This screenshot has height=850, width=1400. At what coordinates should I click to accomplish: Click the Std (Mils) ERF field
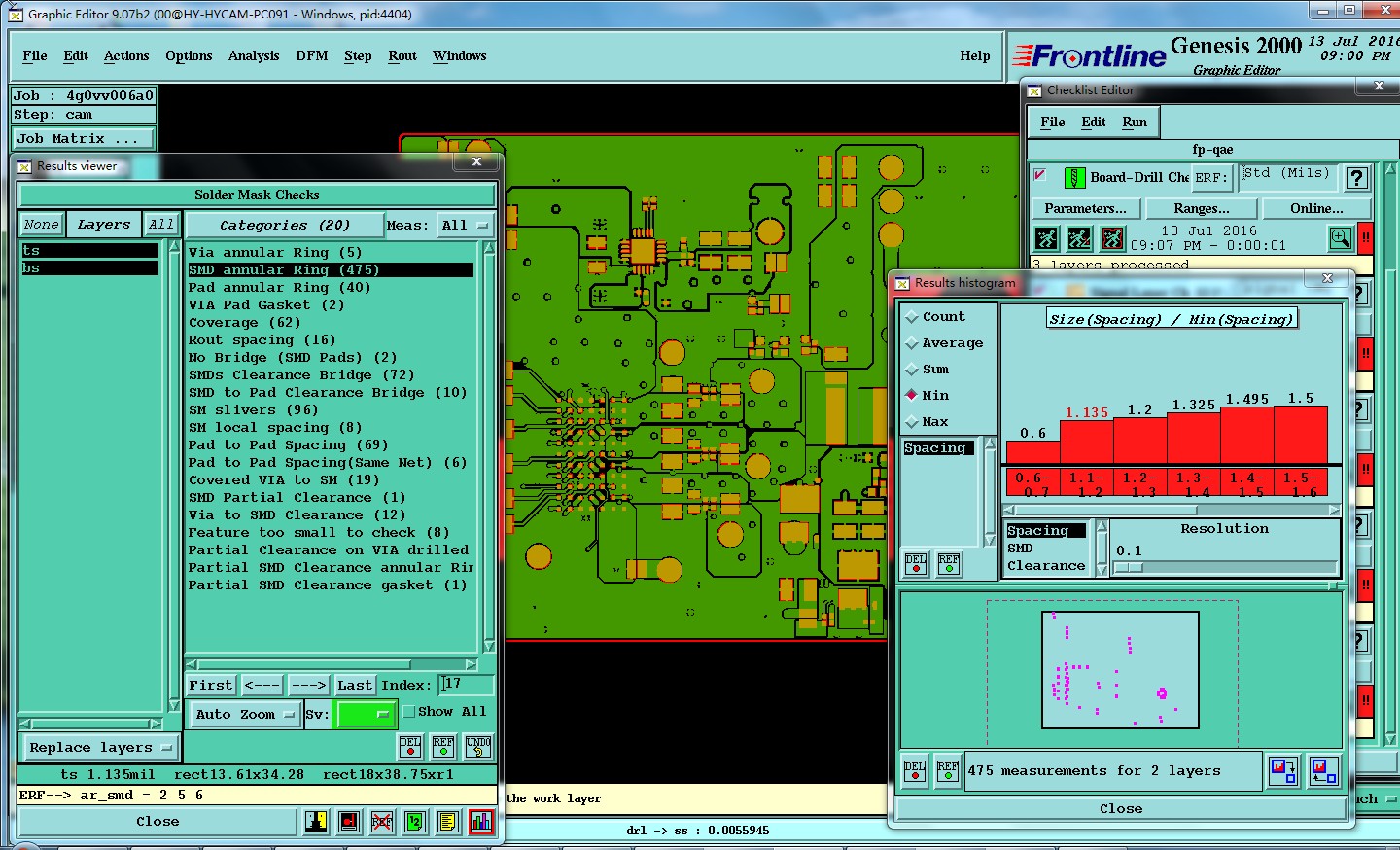click(x=1286, y=176)
